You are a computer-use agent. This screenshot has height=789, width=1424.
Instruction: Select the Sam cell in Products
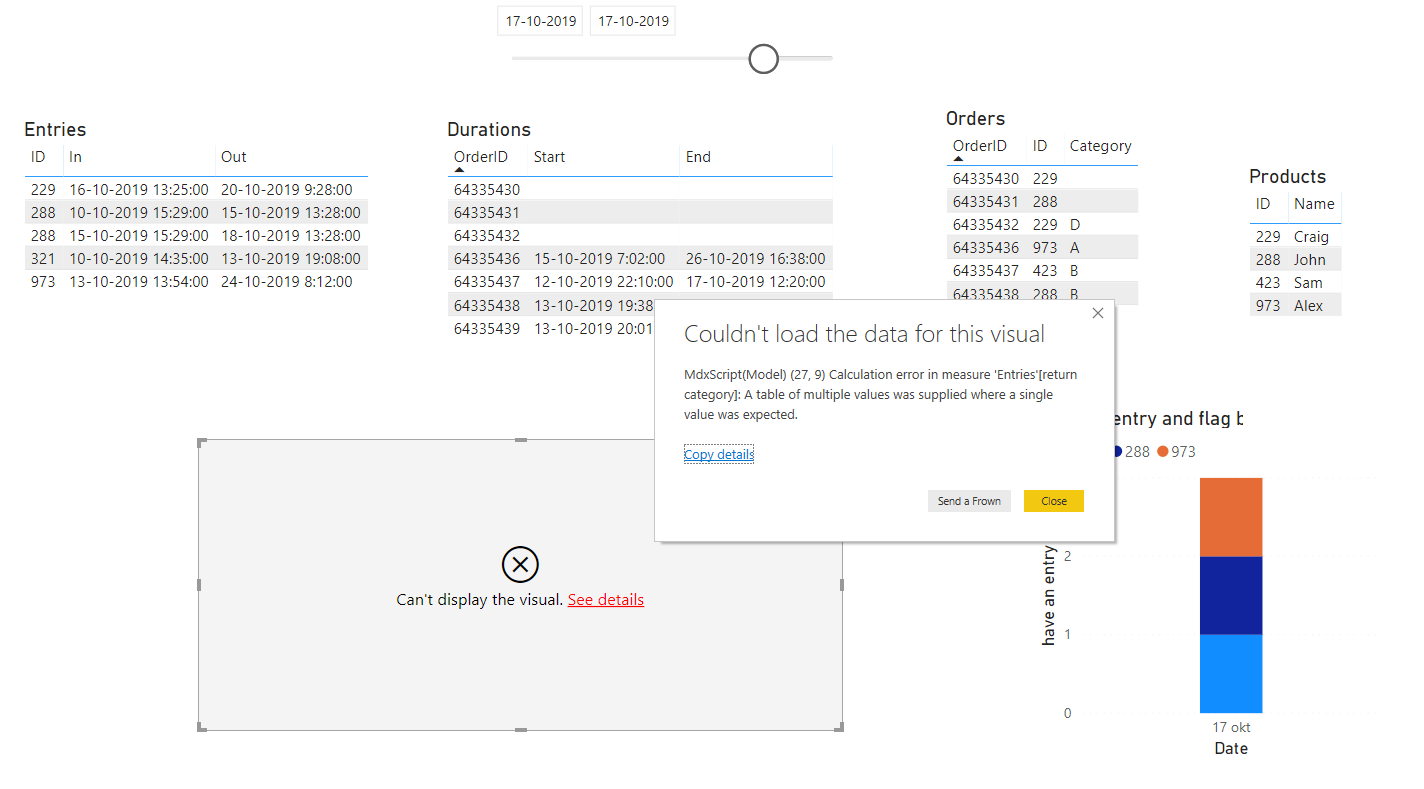(1308, 283)
